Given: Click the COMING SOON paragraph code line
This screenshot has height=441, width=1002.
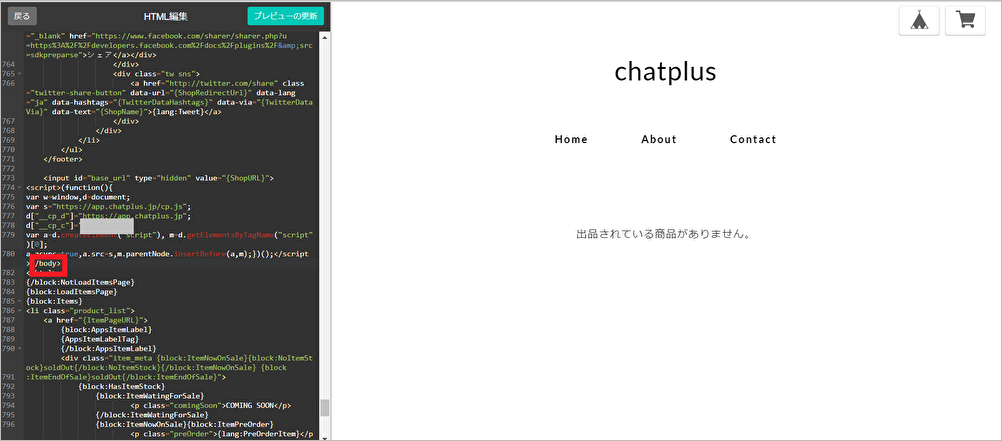Looking at the screenshot, I should coord(211,405).
